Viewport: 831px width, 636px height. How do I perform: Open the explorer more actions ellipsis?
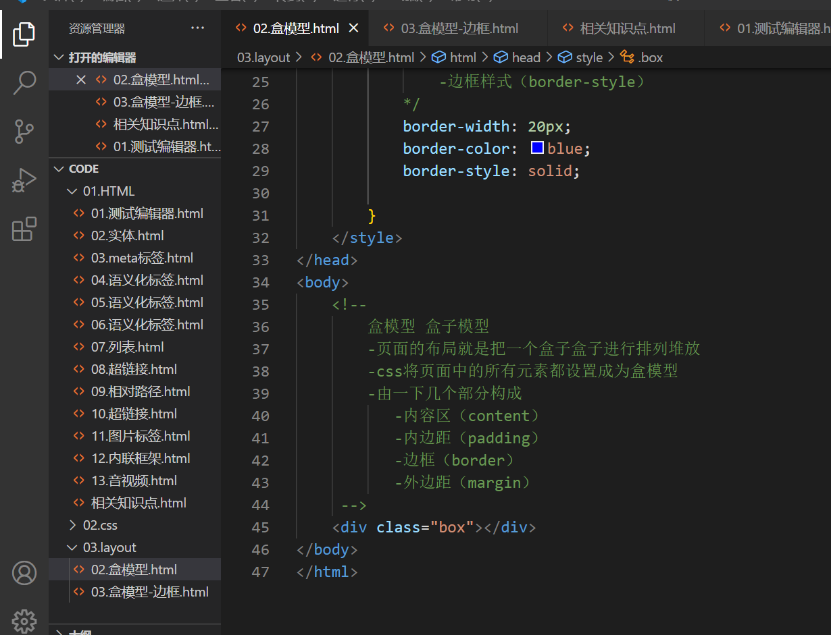click(x=198, y=28)
